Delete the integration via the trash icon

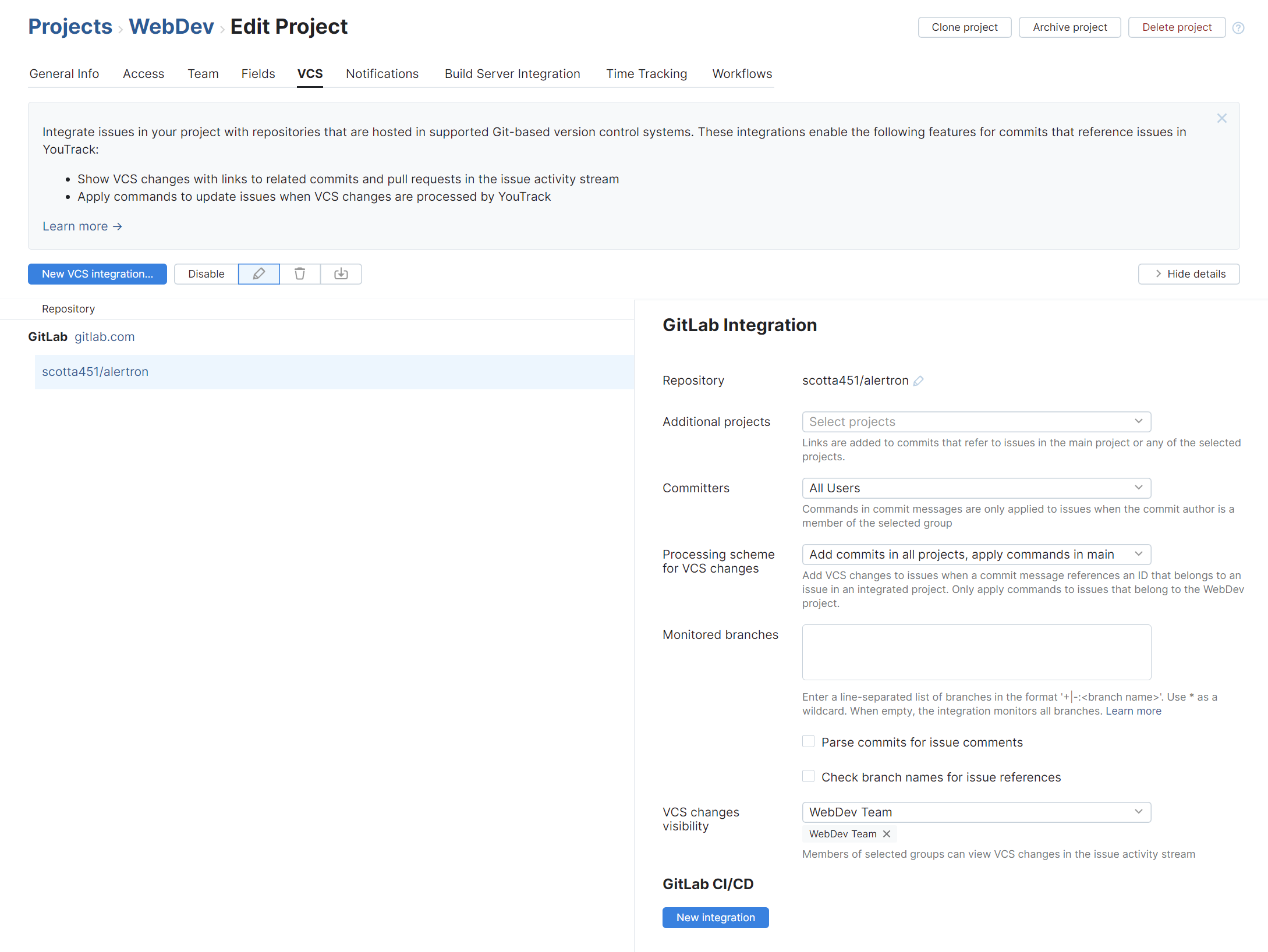coord(300,273)
